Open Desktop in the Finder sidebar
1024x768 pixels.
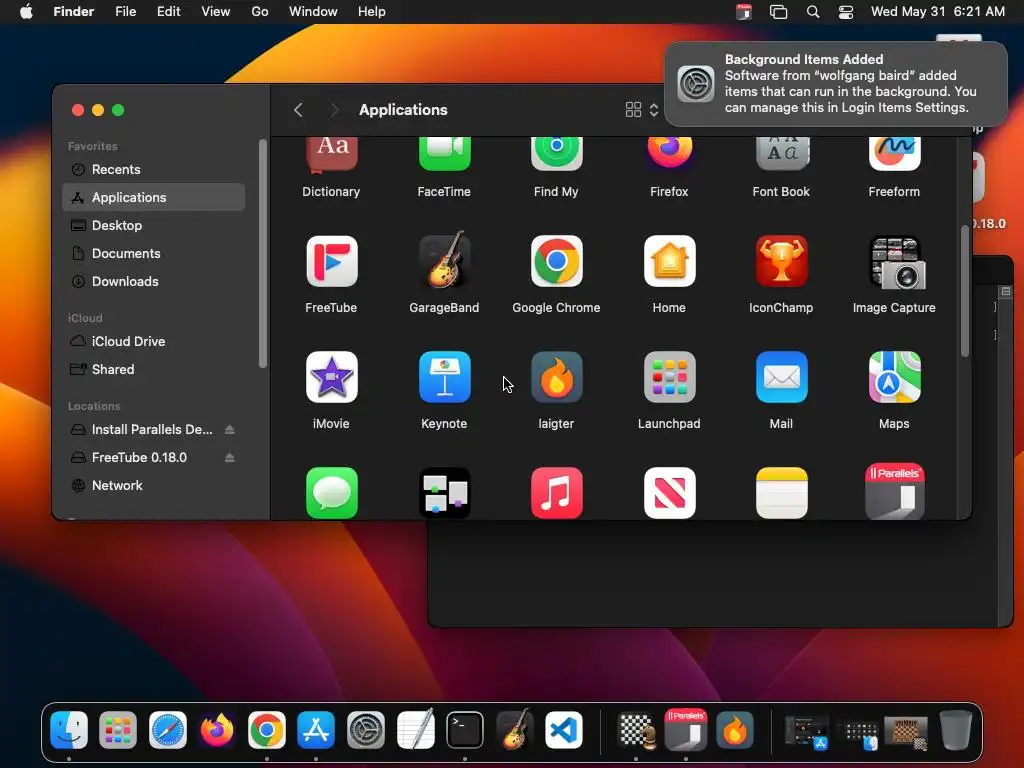153,225
